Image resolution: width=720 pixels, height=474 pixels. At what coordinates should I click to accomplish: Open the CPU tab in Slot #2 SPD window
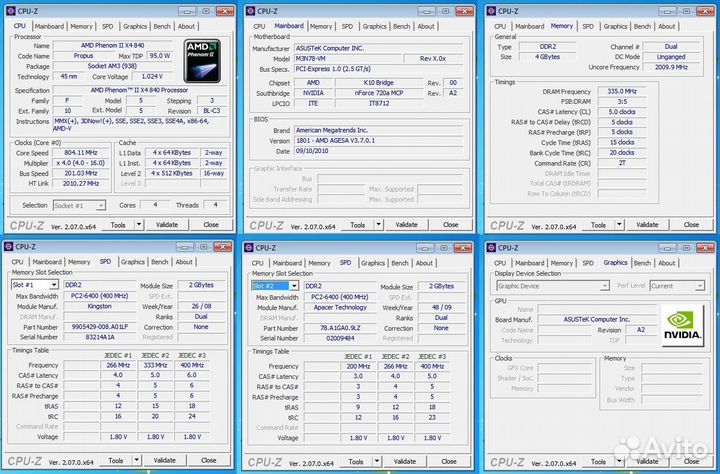coord(258,263)
